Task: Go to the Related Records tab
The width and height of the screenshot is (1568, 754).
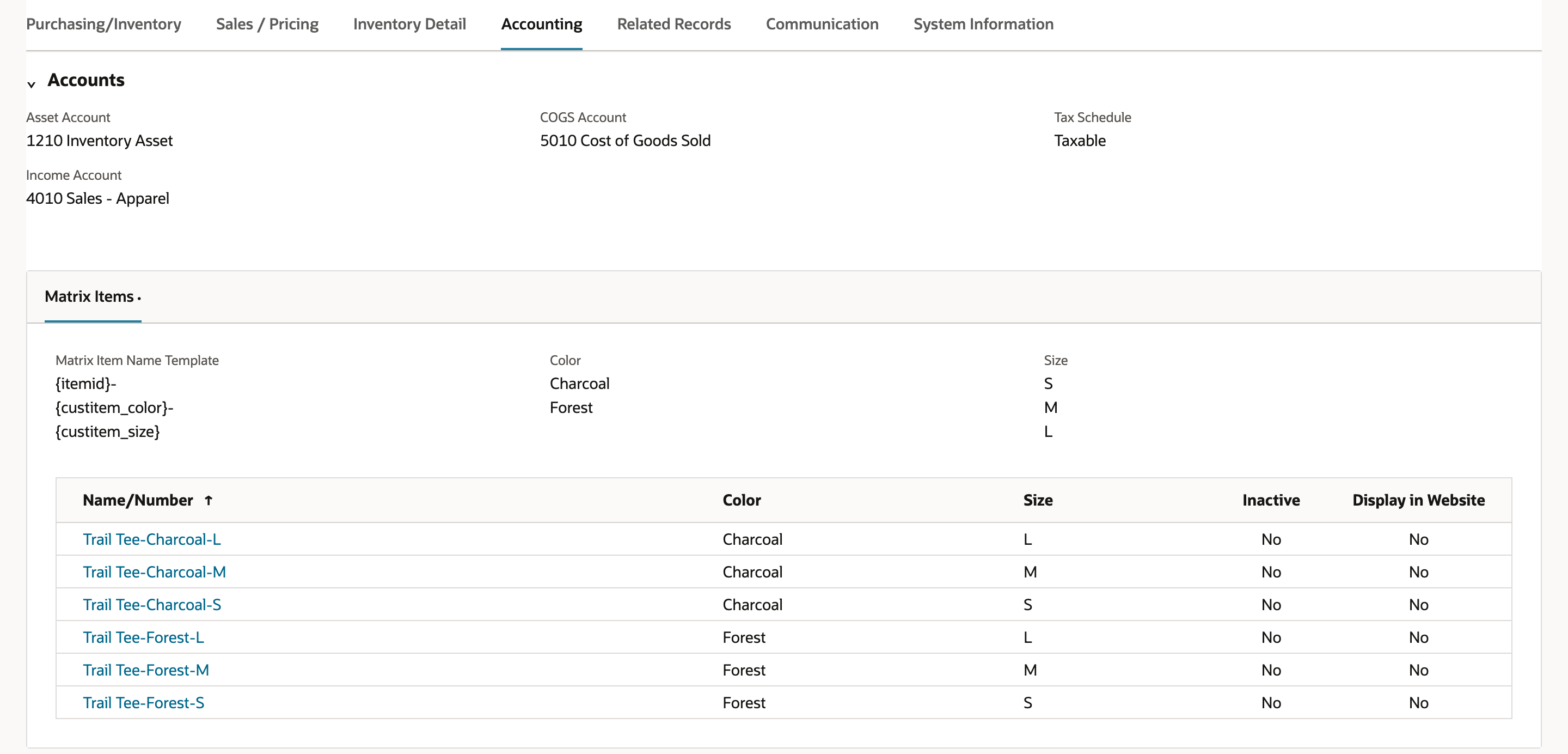Action: pos(674,24)
